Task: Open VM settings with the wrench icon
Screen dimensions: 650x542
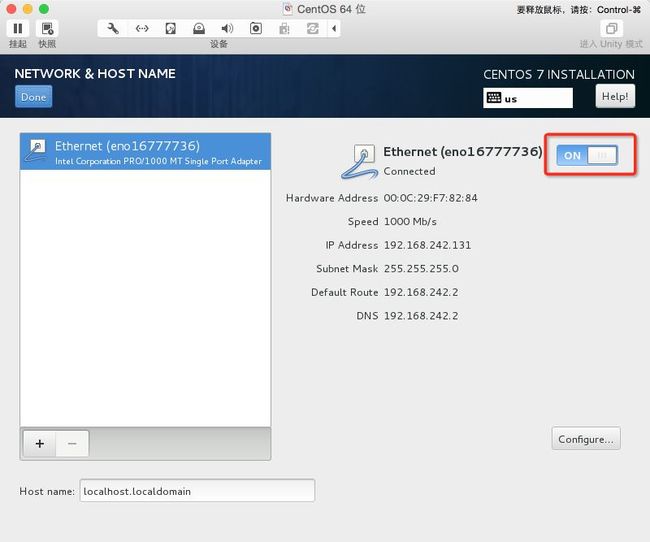Action: click(113, 29)
